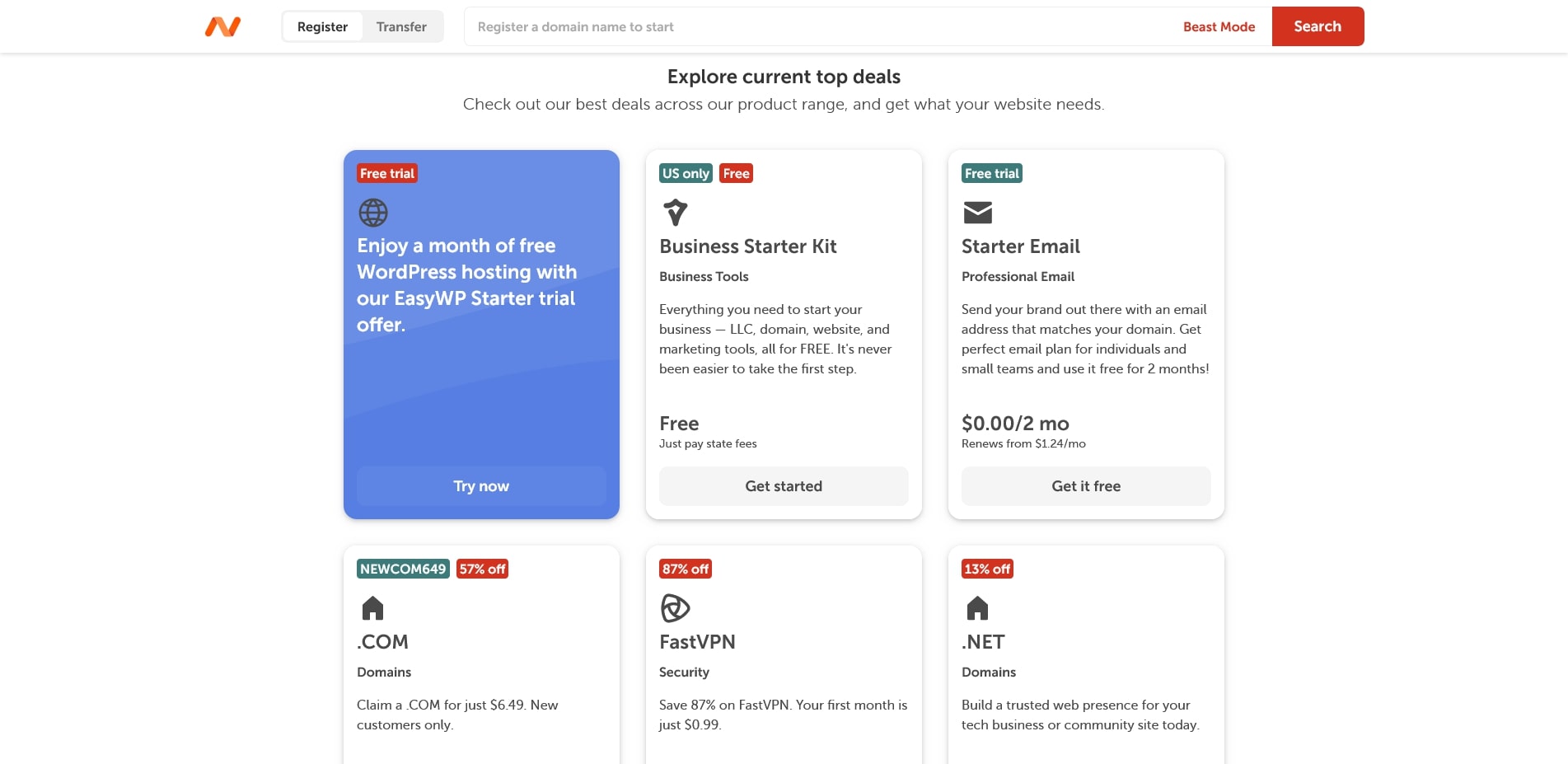The width and height of the screenshot is (1568, 764).
Task: Click Try now on the EasyWP offer
Action: point(481,485)
